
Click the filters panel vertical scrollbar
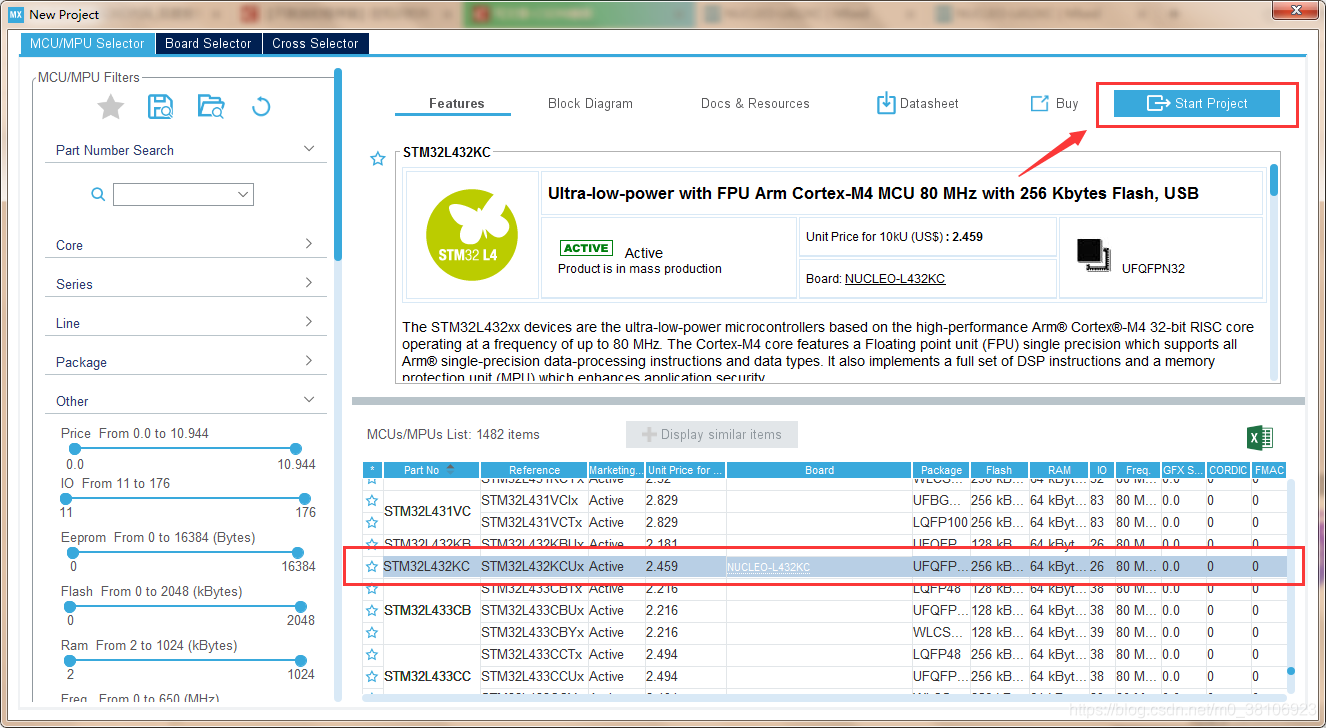tap(338, 165)
